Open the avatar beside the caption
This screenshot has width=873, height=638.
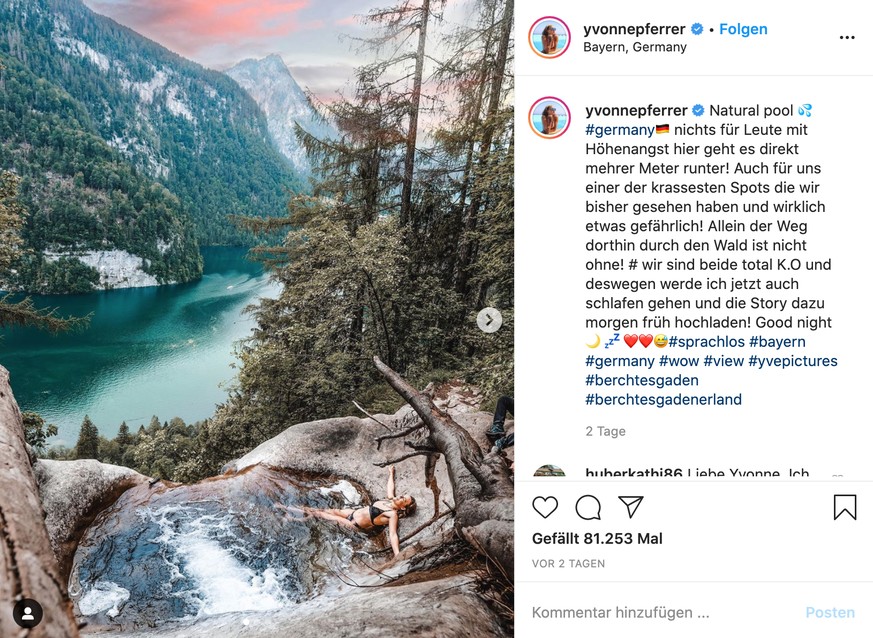[549, 118]
